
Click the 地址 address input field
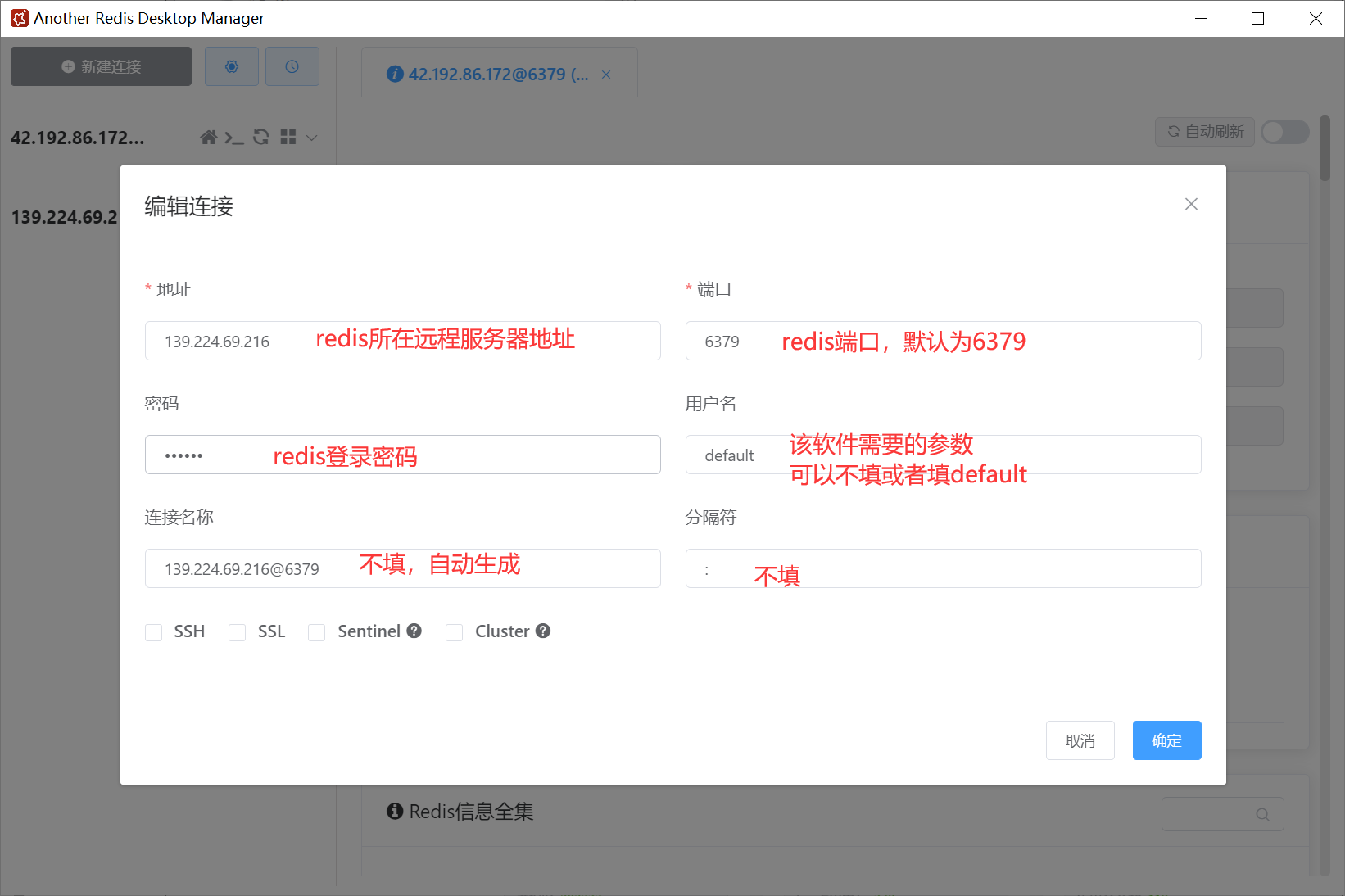click(x=403, y=341)
